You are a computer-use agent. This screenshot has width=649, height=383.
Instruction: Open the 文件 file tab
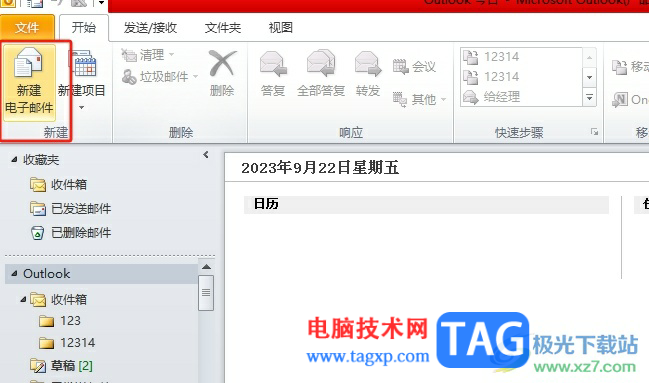click(x=27, y=28)
